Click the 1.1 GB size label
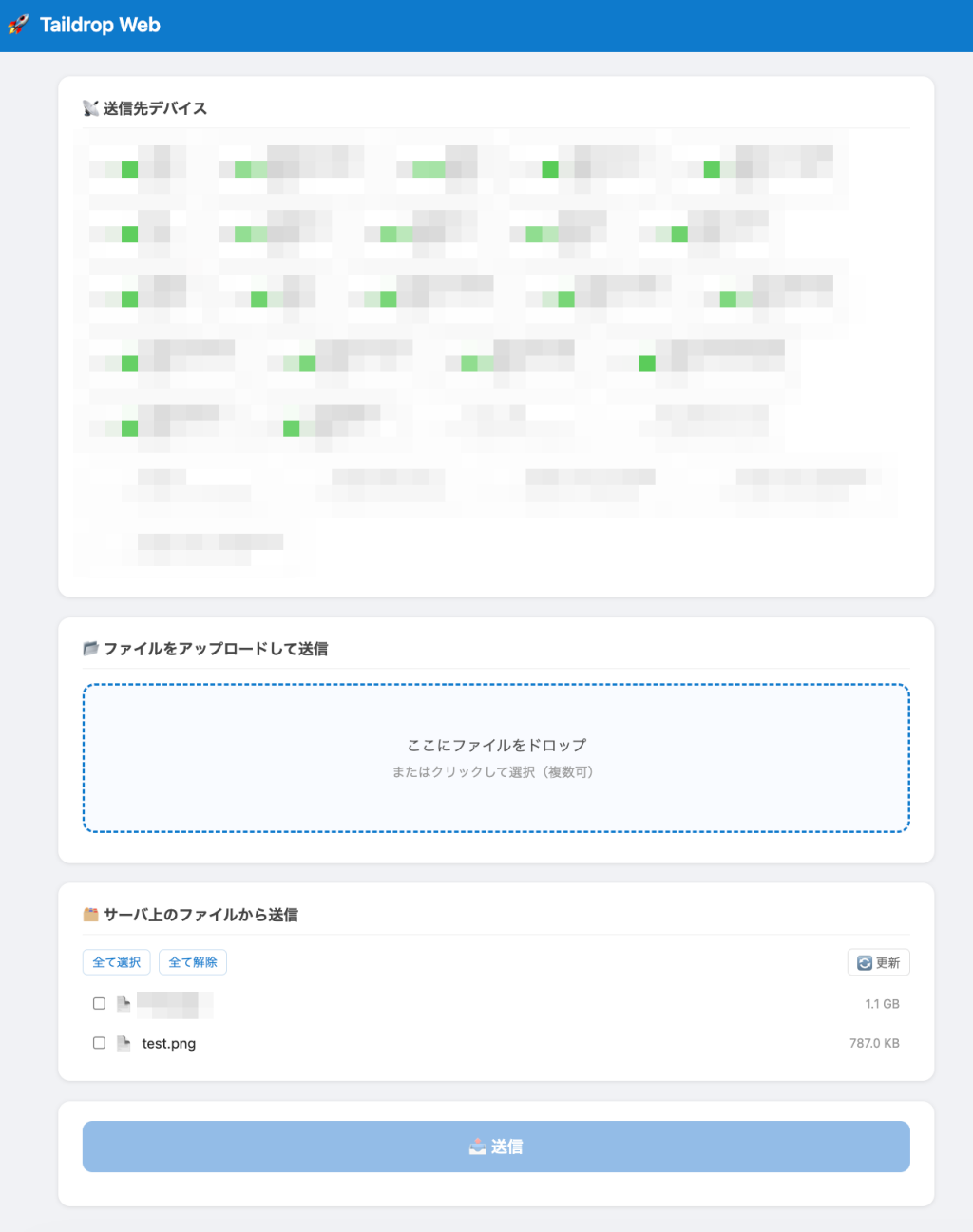 pos(882,1004)
